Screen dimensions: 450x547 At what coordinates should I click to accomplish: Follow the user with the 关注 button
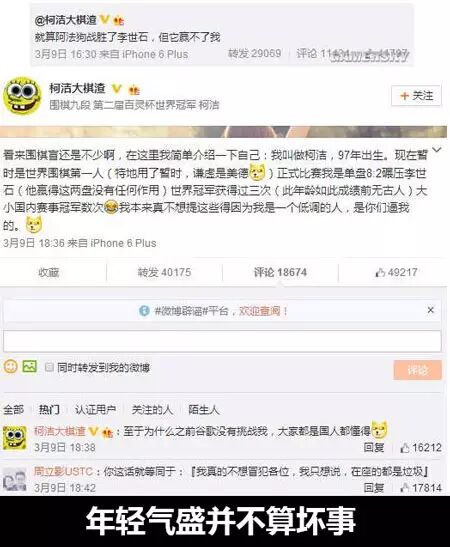pyautogui.click(x=417, y=95)
